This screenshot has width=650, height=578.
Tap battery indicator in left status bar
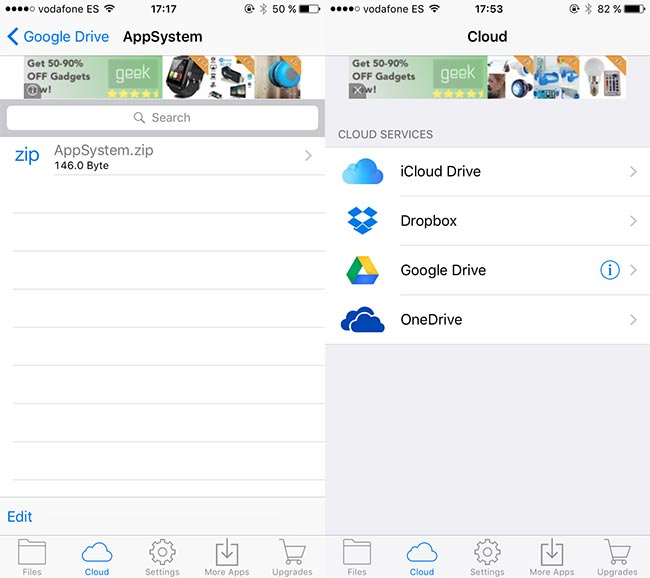[x=310, y=9]
